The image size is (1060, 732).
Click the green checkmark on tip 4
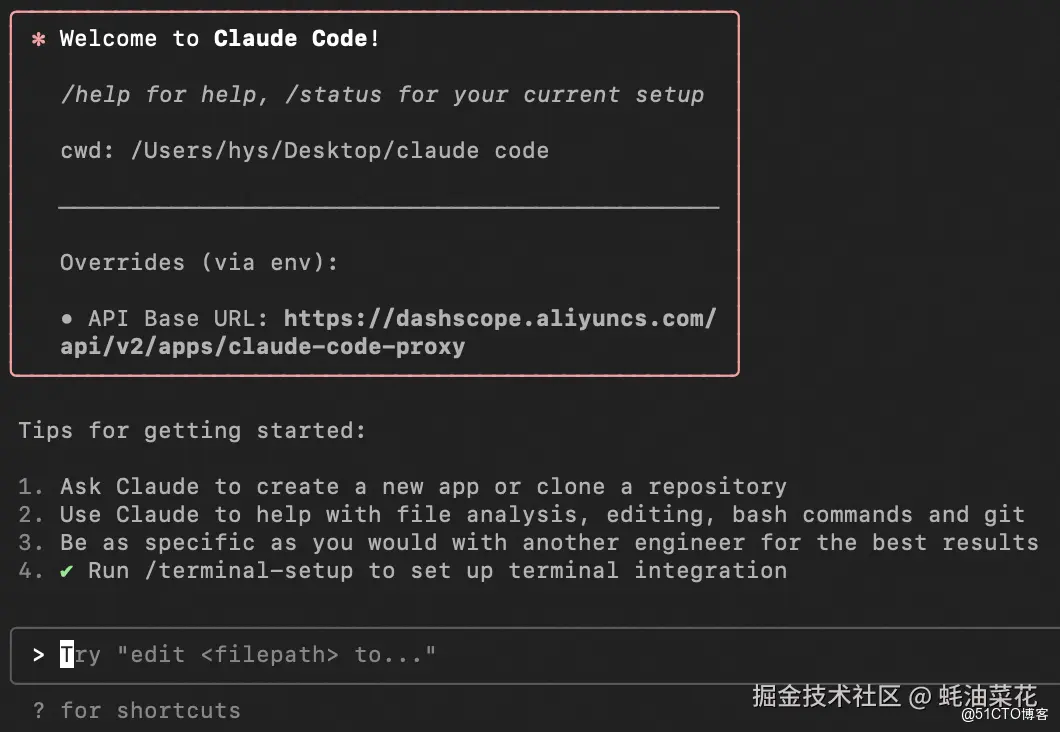(x=67, y=570)
